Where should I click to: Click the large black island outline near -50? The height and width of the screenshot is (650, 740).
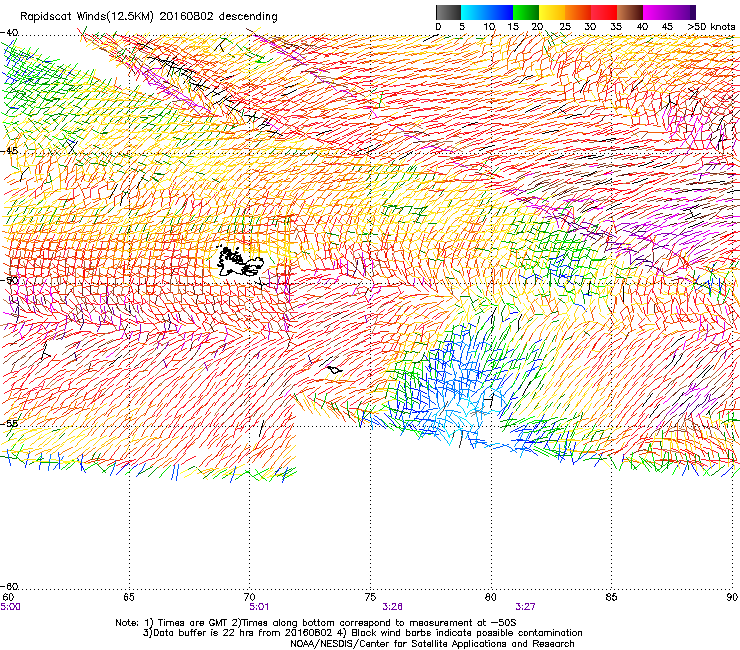(240, 261)
